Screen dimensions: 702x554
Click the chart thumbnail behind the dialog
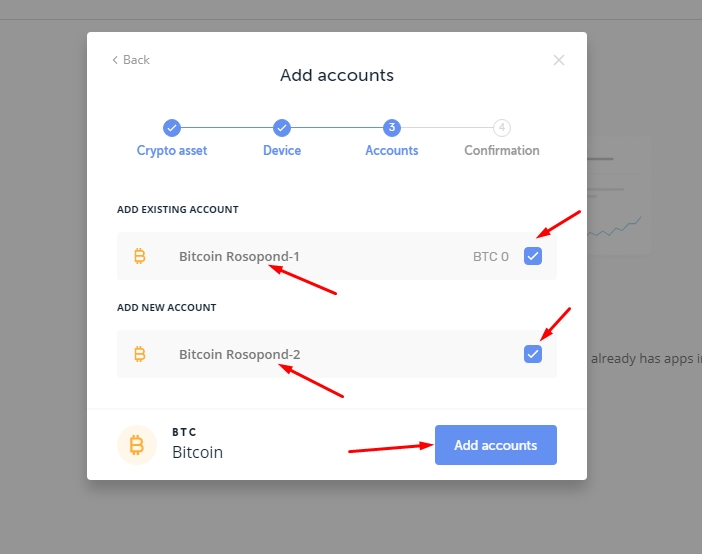click(620, 196)
